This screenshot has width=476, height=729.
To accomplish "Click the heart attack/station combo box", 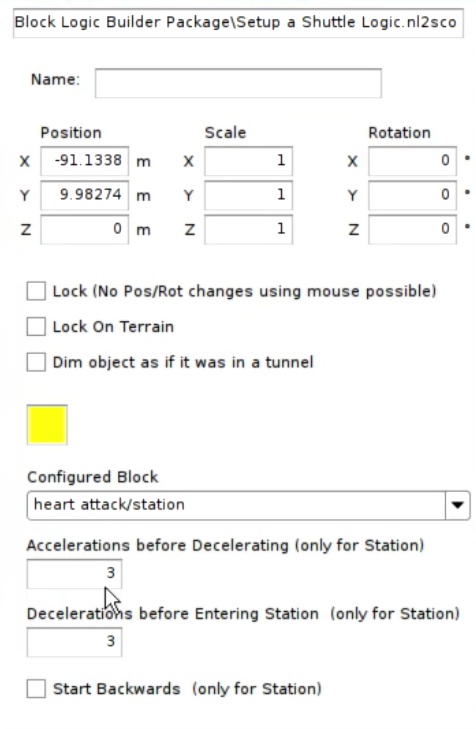I will pyautogui.click(x=248, y=505).
